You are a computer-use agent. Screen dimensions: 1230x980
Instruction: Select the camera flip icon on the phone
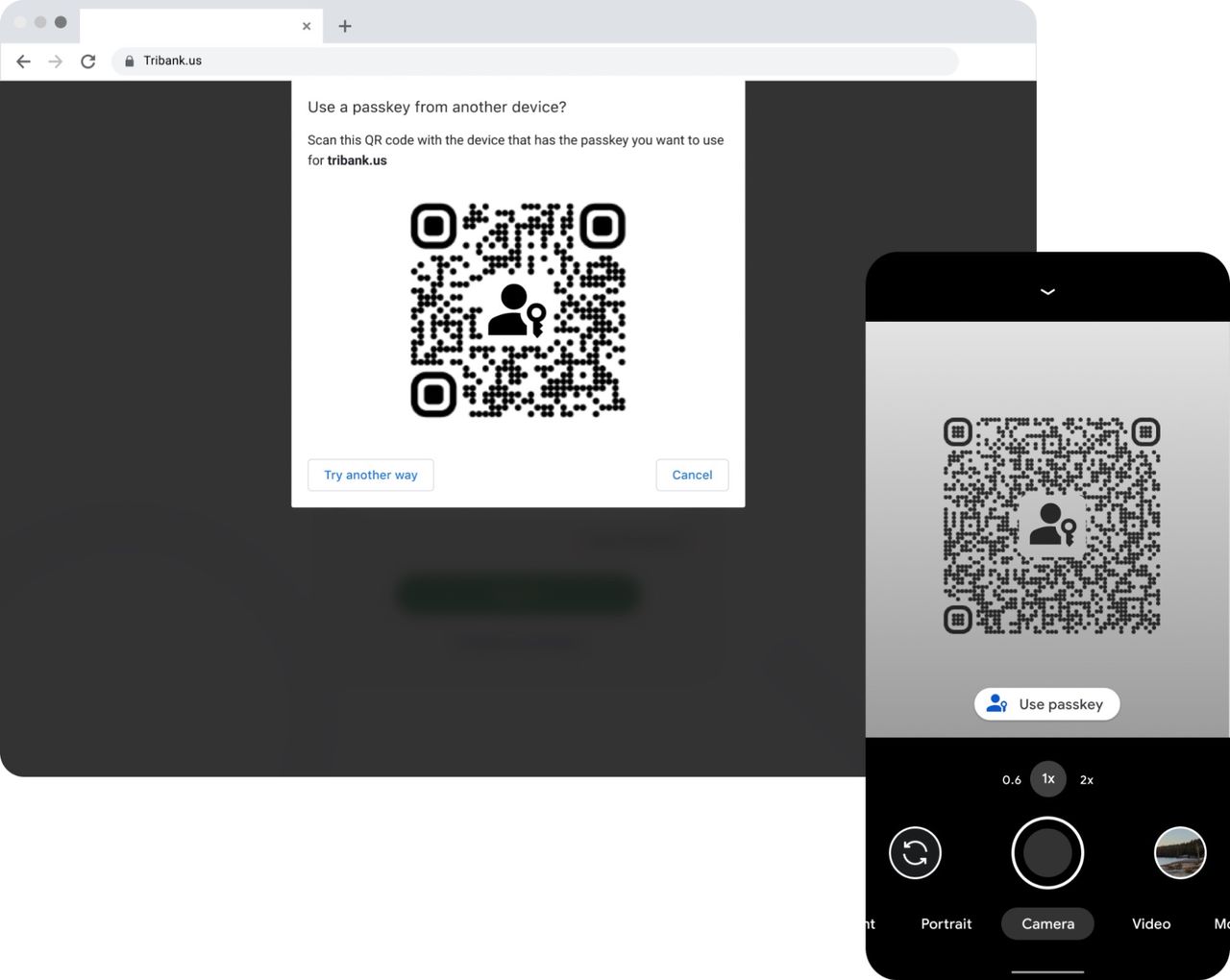[915, 852]
